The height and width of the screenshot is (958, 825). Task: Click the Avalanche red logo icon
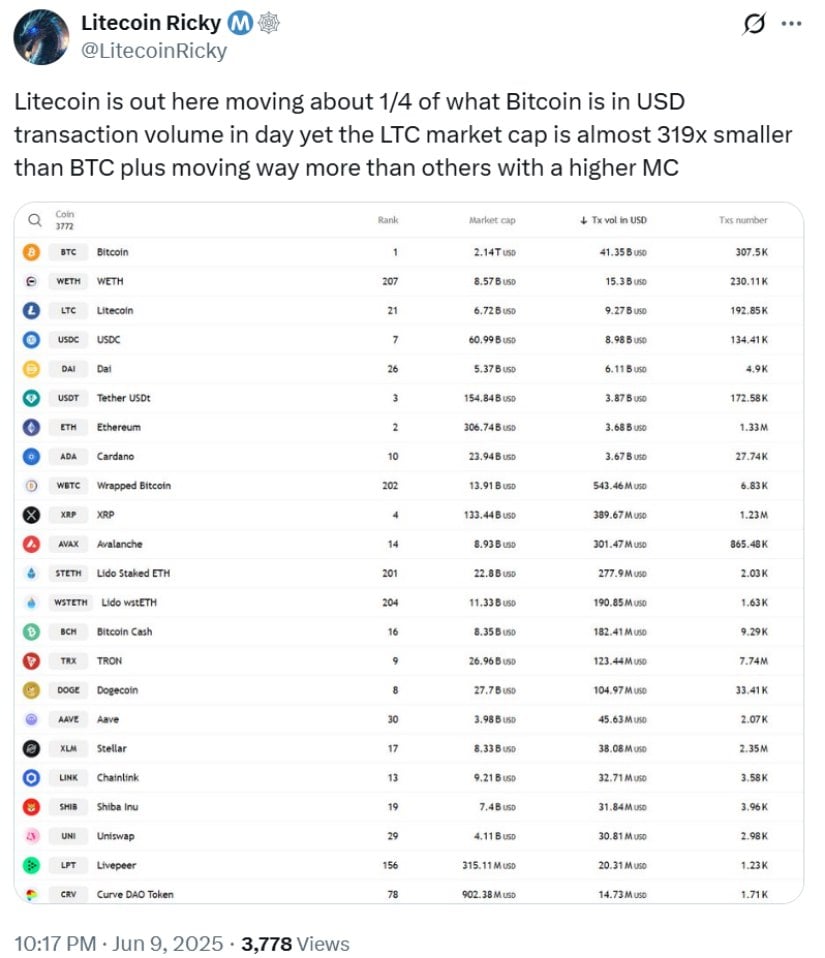(31, 544)
